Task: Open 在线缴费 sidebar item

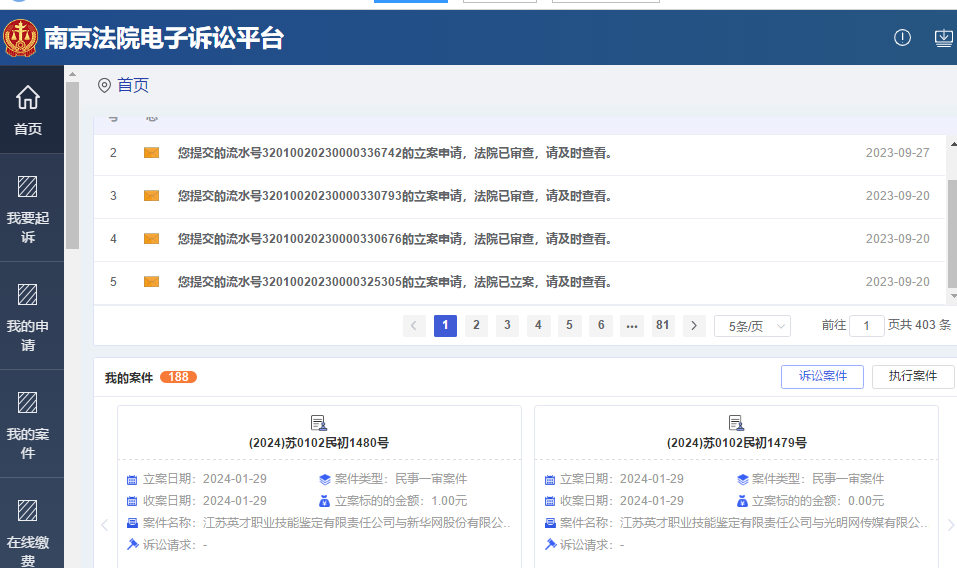Action: (28, 511)
